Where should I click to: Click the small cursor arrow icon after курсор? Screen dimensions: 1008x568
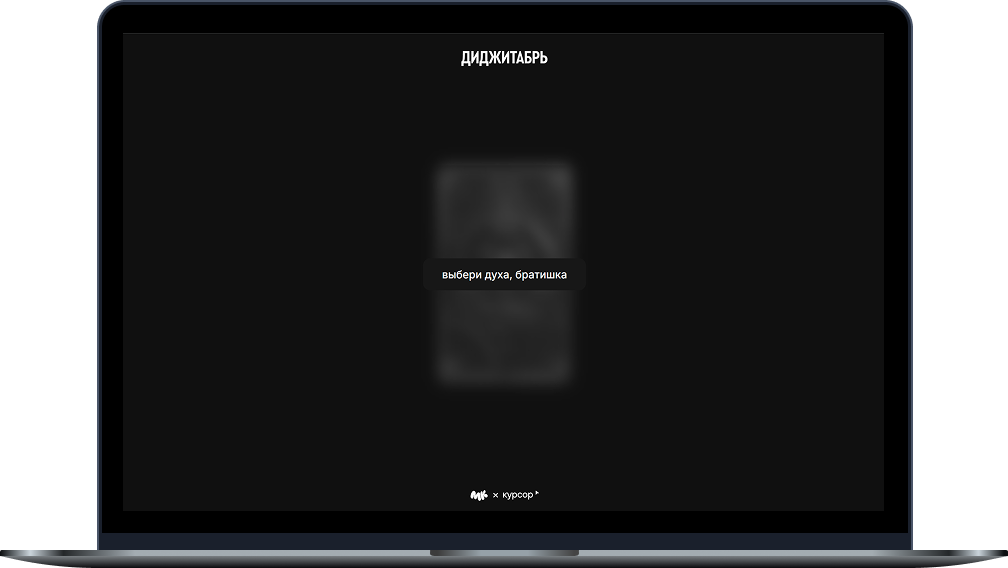point(537,493)
